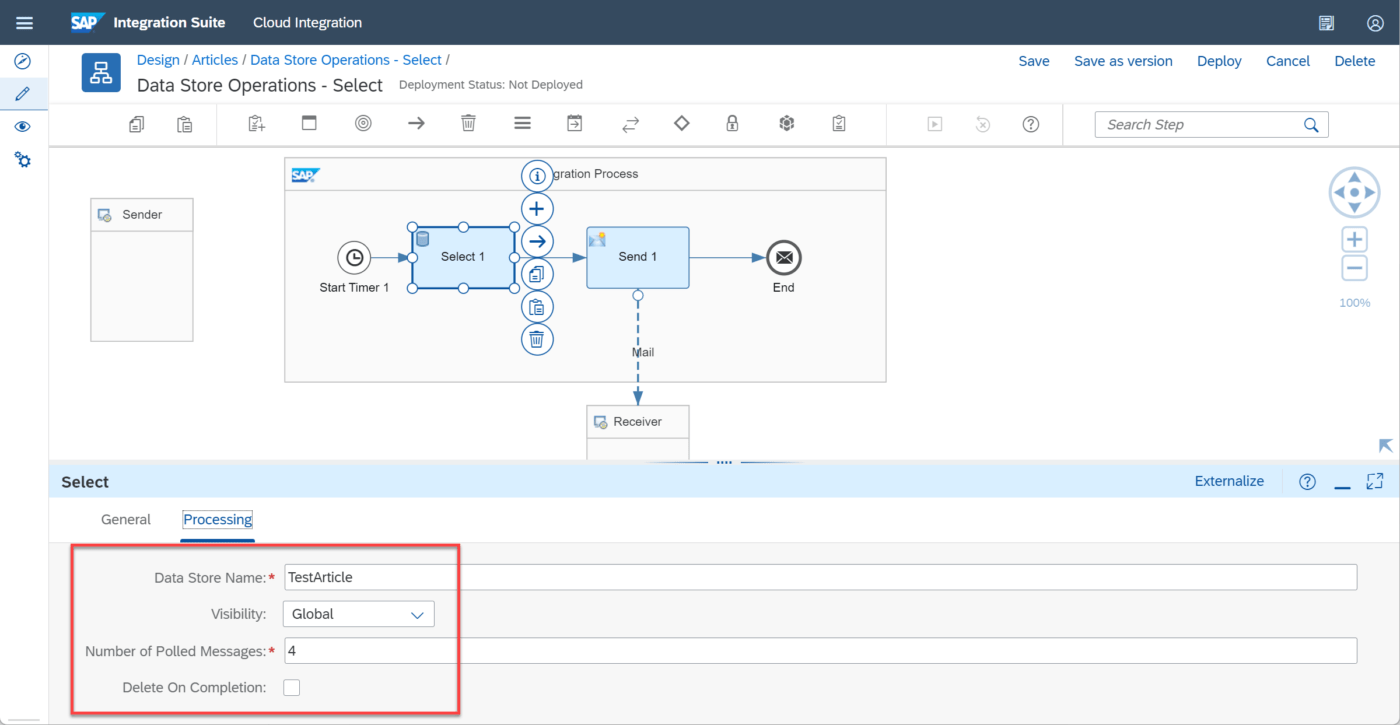Viewport: 1400px width, 725px height.
Task: Click Save button
Action: coord(1034,61)
